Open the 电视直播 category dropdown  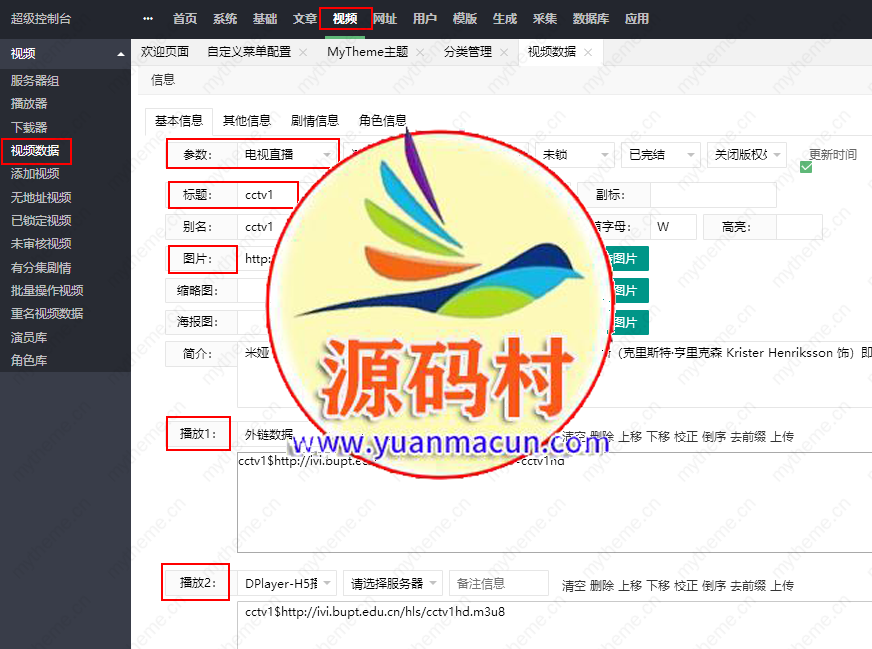288,155
